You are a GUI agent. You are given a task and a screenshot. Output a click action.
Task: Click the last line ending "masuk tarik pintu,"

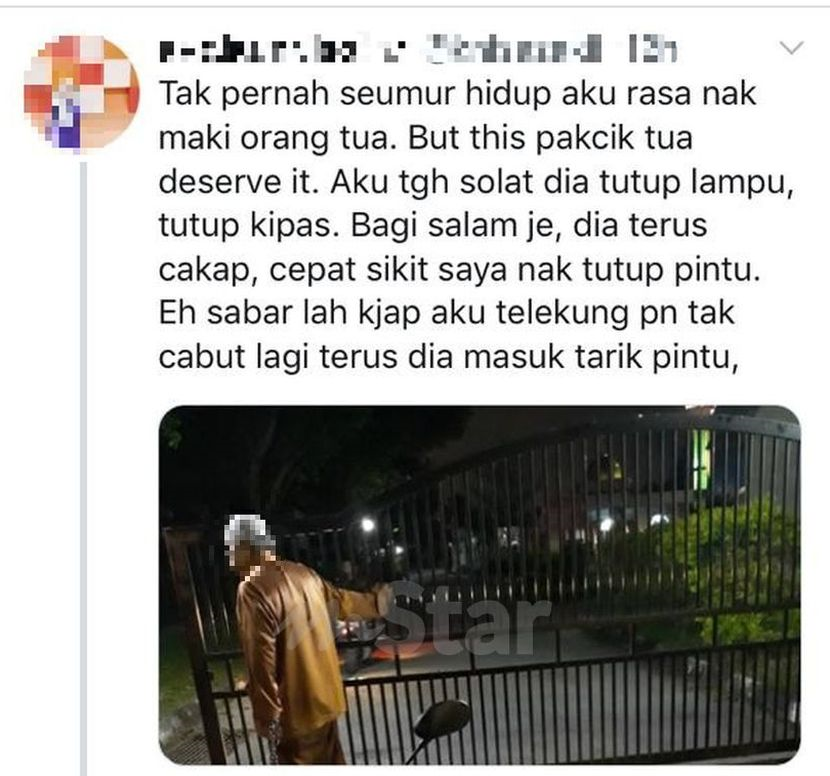click(x=448, y=357)
